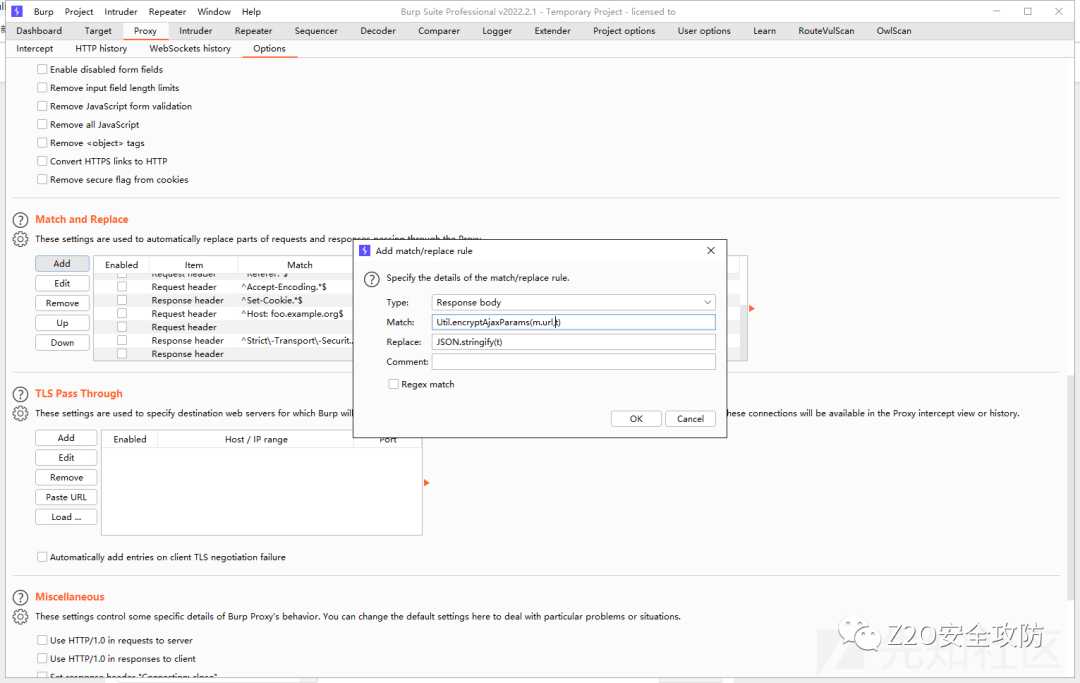Confirm the rule with OK
The image size is (1080, 683).
(636, 419)
